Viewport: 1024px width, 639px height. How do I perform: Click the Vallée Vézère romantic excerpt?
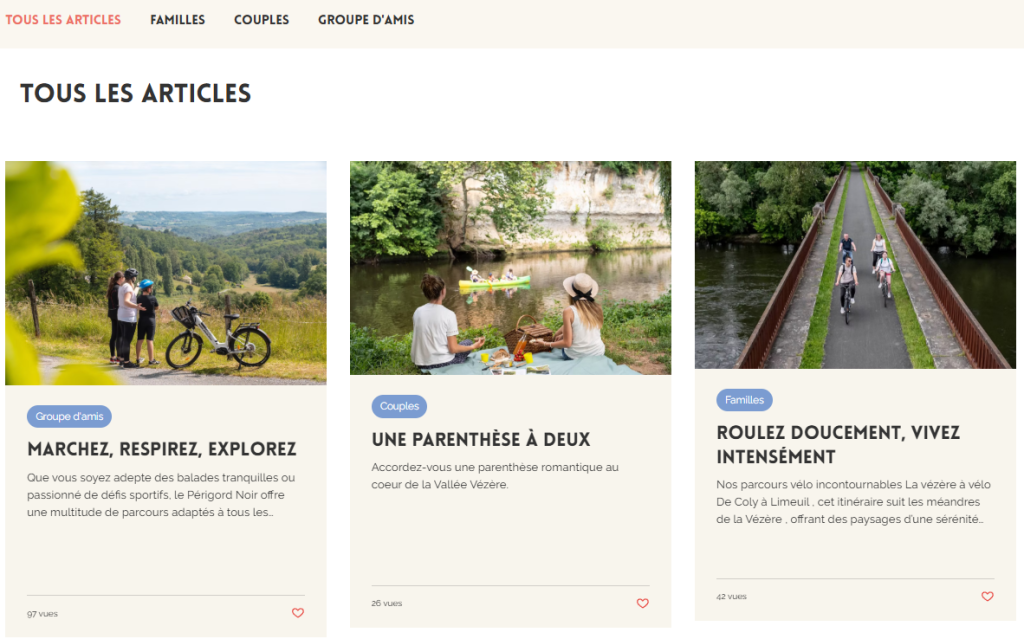495,476
